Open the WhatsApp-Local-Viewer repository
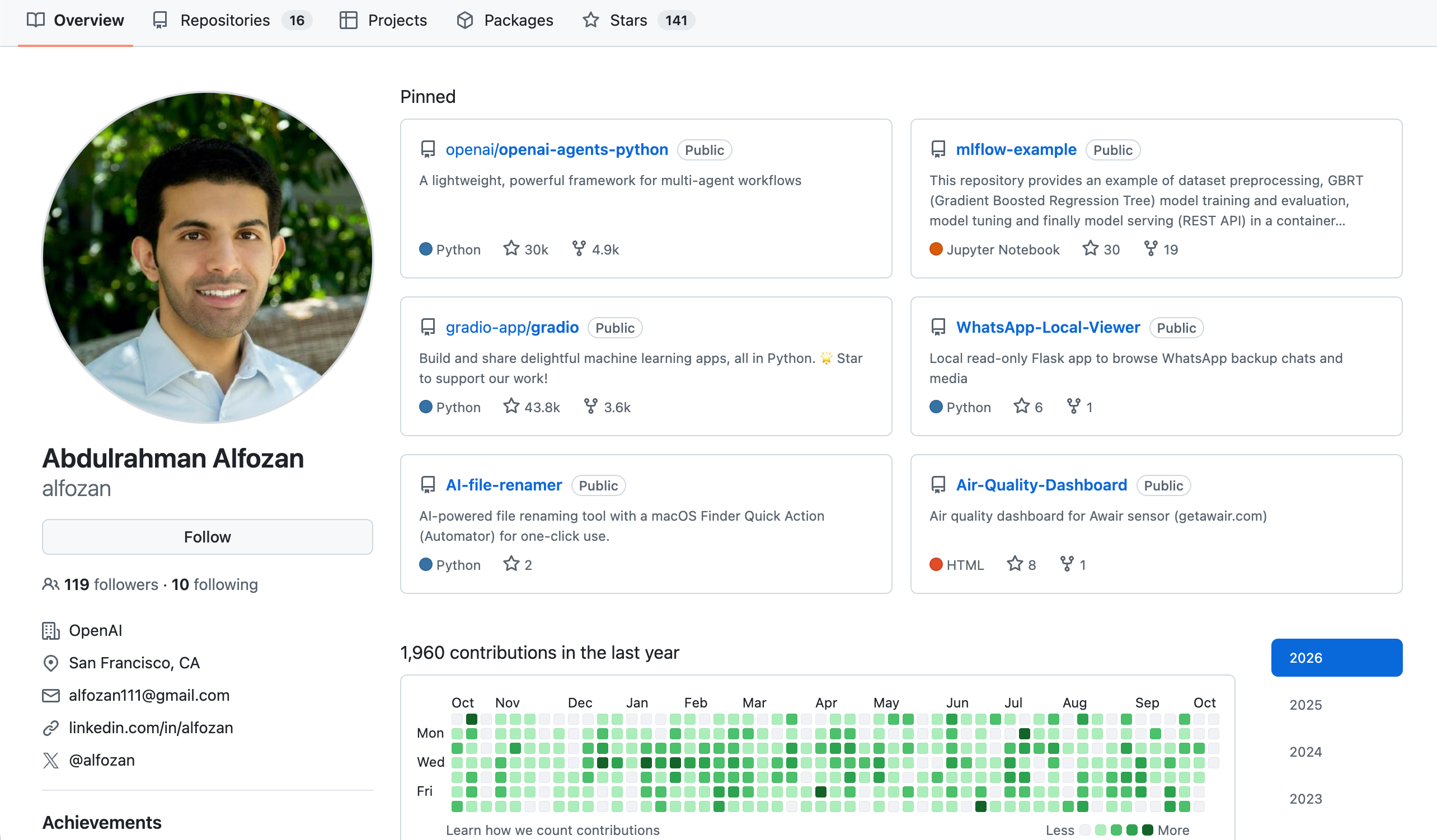 [x=1048, y=327]
